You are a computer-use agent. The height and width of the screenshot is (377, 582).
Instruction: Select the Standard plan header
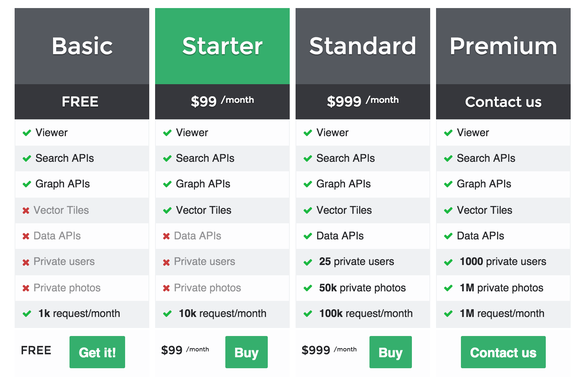tap(363, 46)
